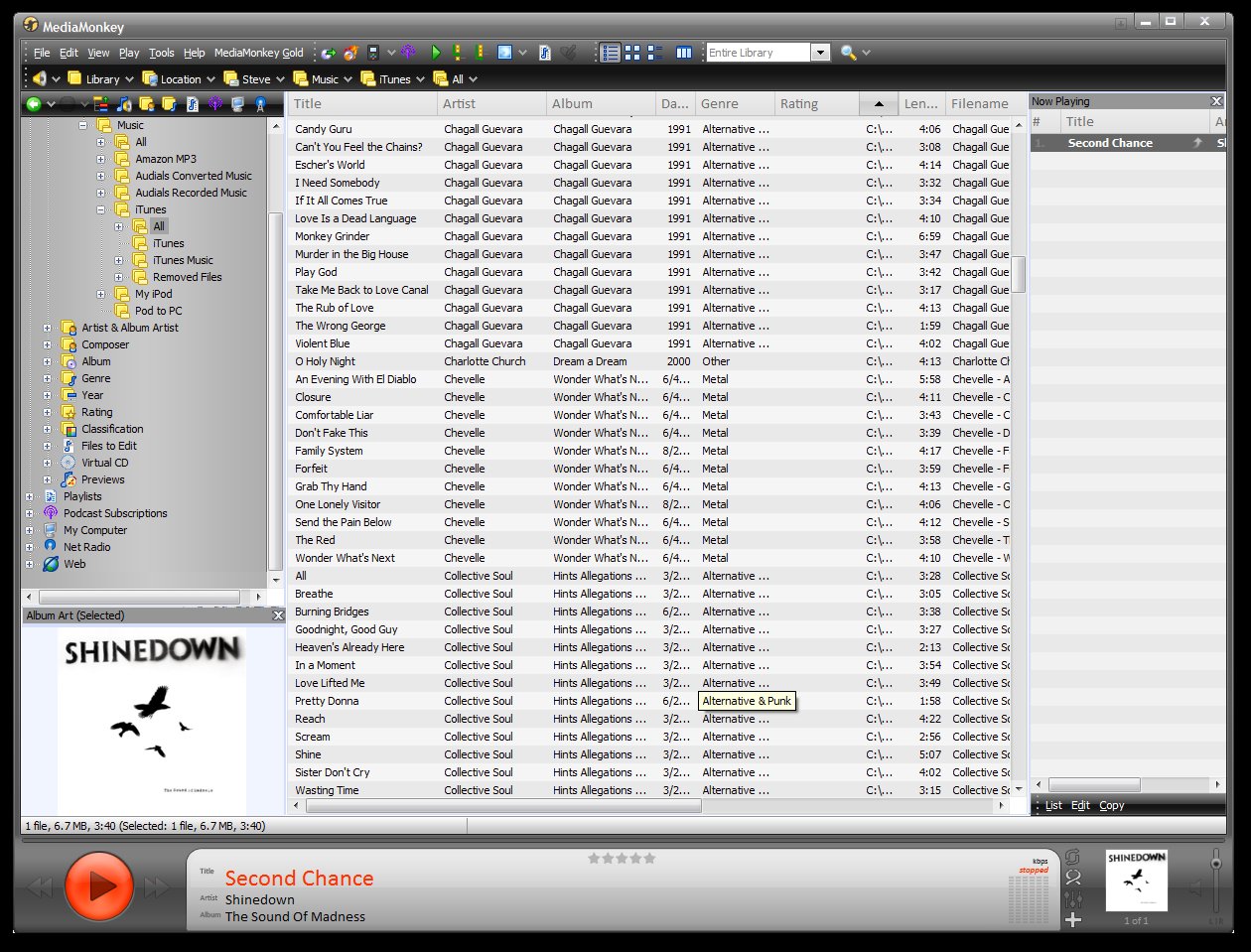1251x952 pixels.
Task: Click the equalizer icon in player
Action: coord(1073,899)
